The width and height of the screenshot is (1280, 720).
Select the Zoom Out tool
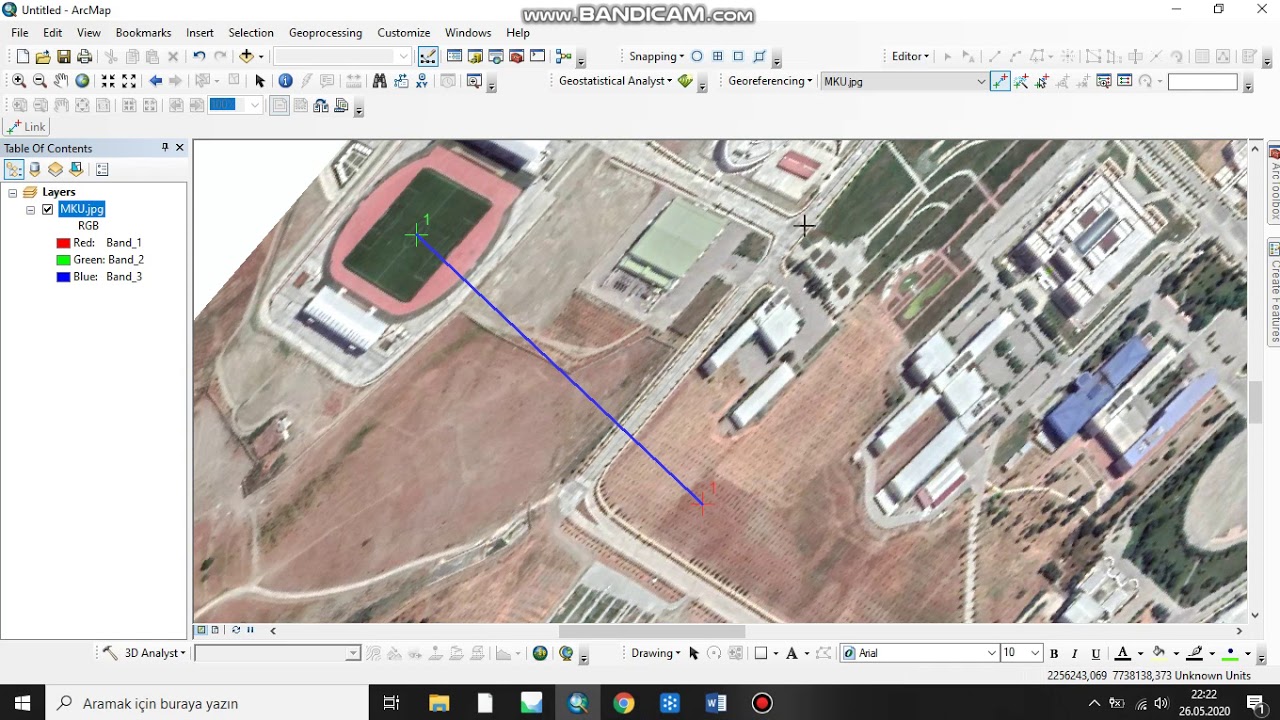point(40,81)
